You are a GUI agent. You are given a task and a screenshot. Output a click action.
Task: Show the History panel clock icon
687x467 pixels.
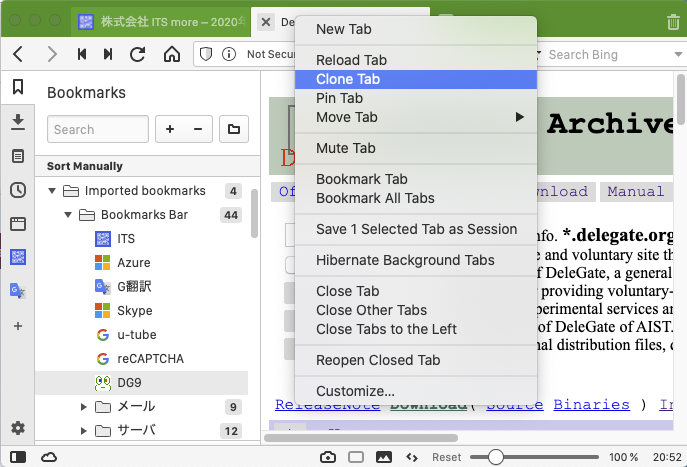pyautogui.click(x=17, y=190)
